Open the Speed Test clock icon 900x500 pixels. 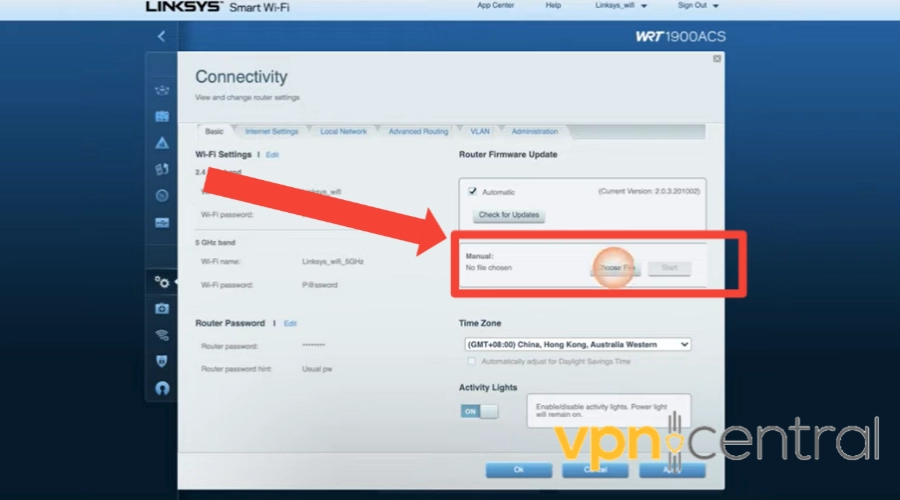click(162, 196)
